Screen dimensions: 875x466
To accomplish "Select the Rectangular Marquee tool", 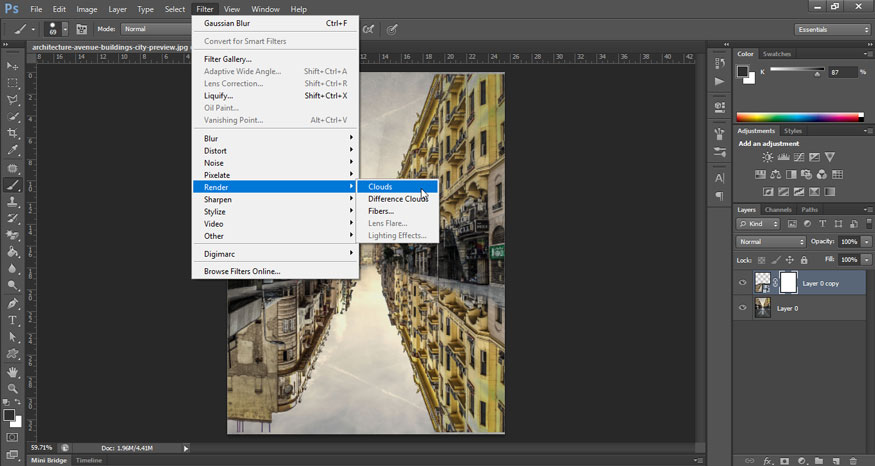I will [x=12, y=83].
